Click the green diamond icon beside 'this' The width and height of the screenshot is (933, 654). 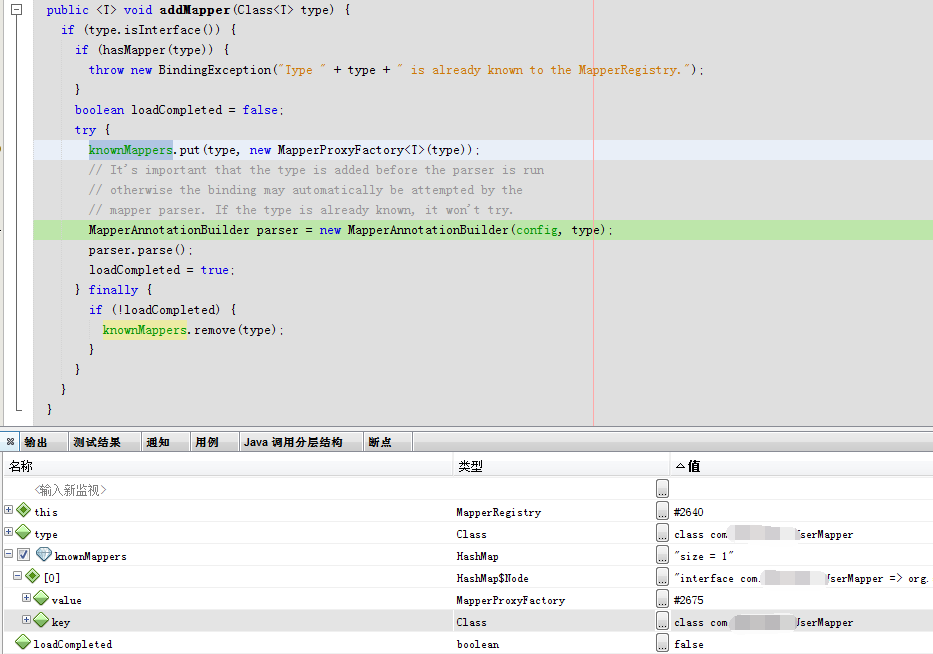23,510
